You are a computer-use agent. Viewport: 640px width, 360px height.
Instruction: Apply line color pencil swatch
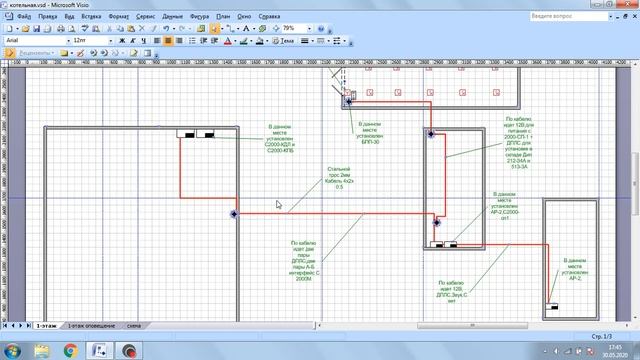click(244, 40)
